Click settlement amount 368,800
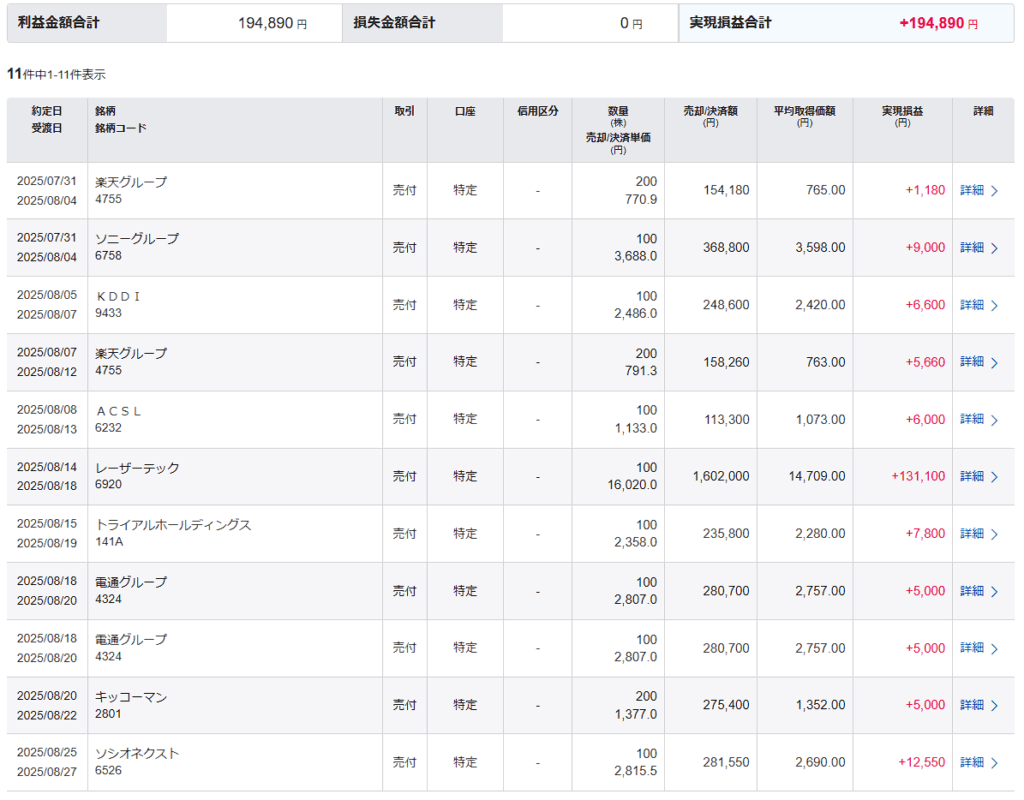The image size is (1024, 800). click(x=726, y=248)
